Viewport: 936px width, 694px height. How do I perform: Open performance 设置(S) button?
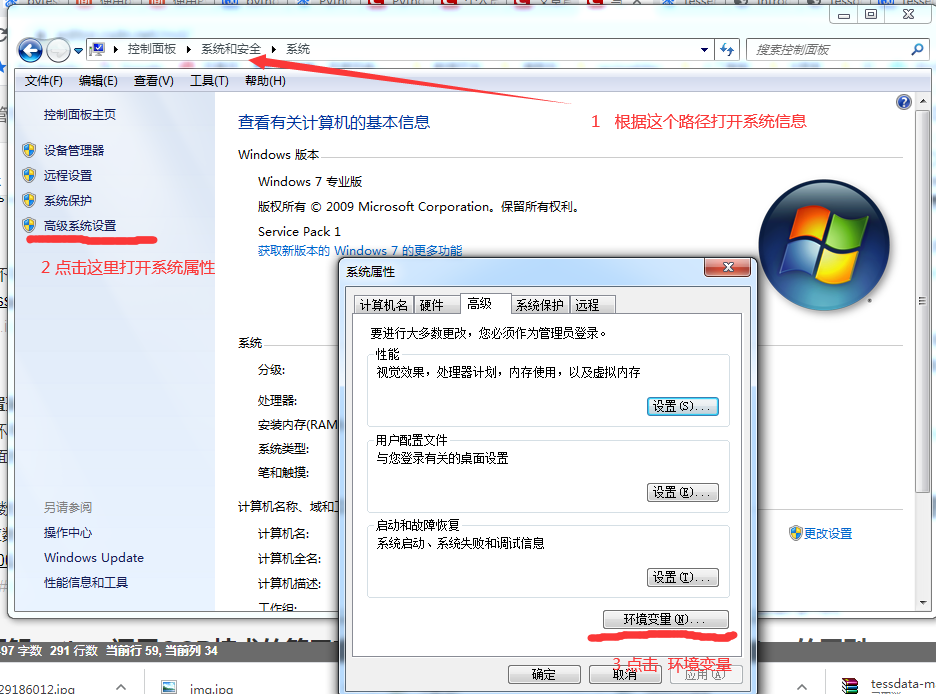[683, 406]
